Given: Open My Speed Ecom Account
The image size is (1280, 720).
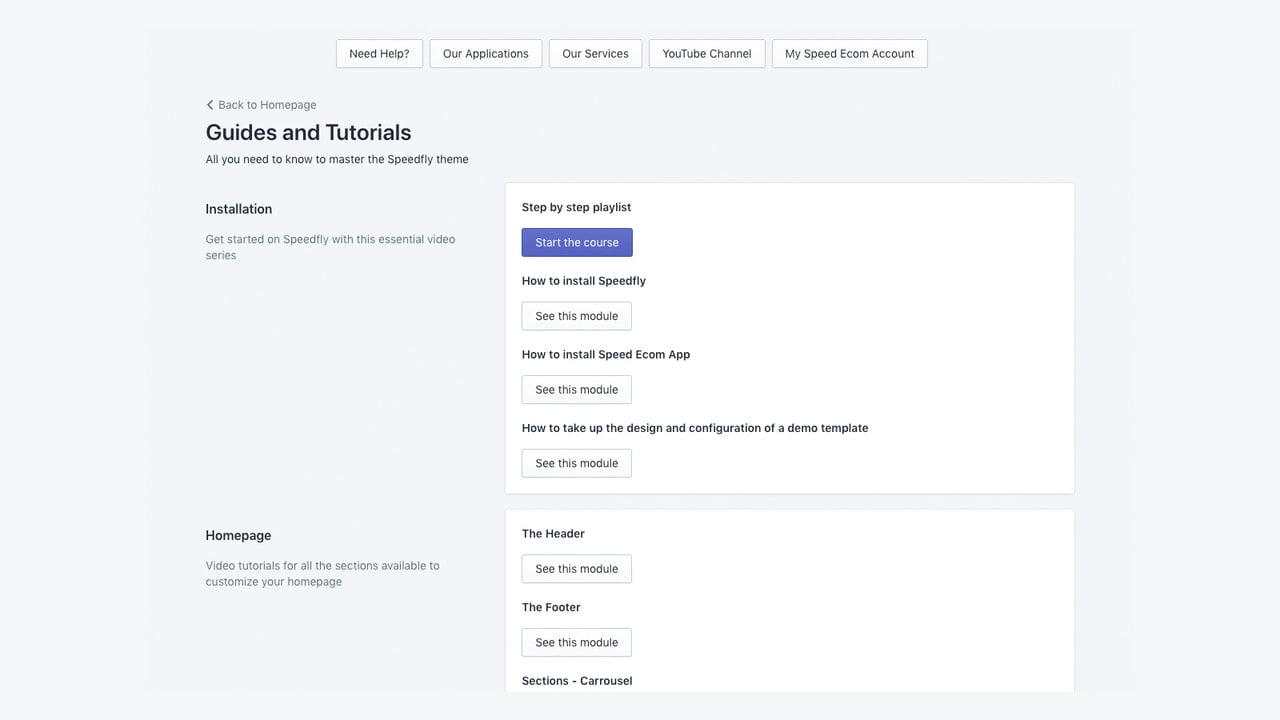Looking at the screenshot, I should [850, 54].
